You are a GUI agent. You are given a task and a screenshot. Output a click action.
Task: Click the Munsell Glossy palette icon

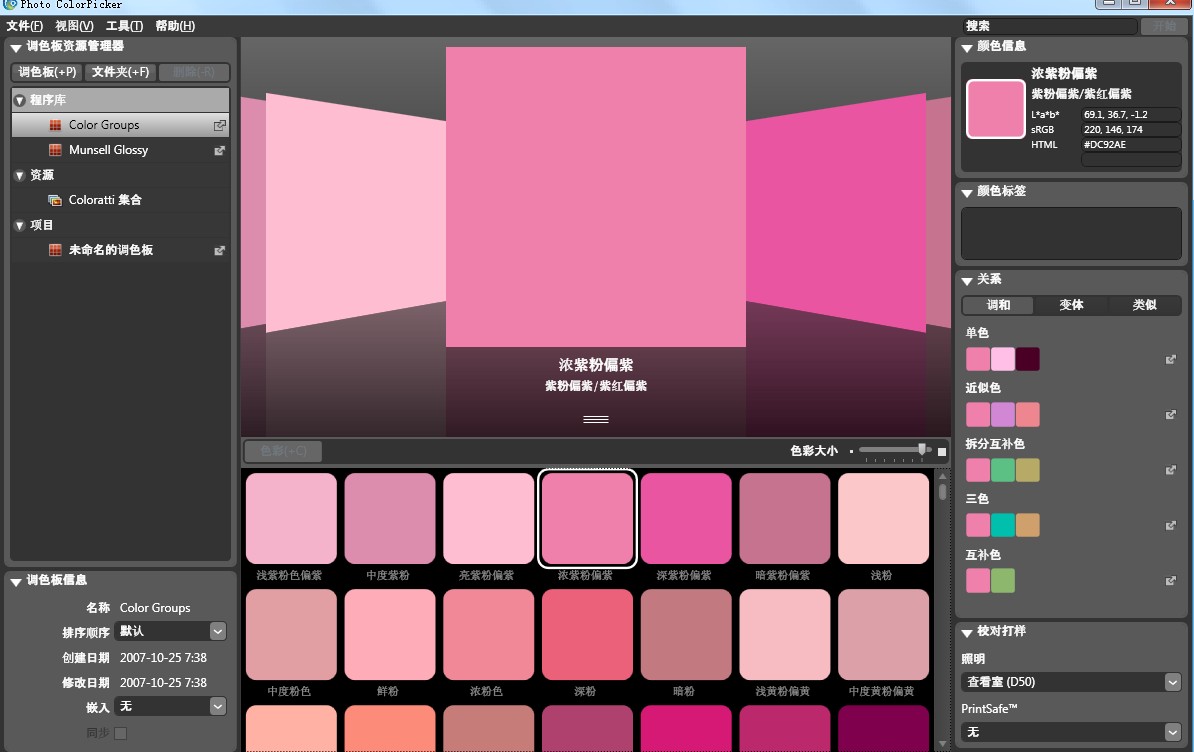point(55,150)
